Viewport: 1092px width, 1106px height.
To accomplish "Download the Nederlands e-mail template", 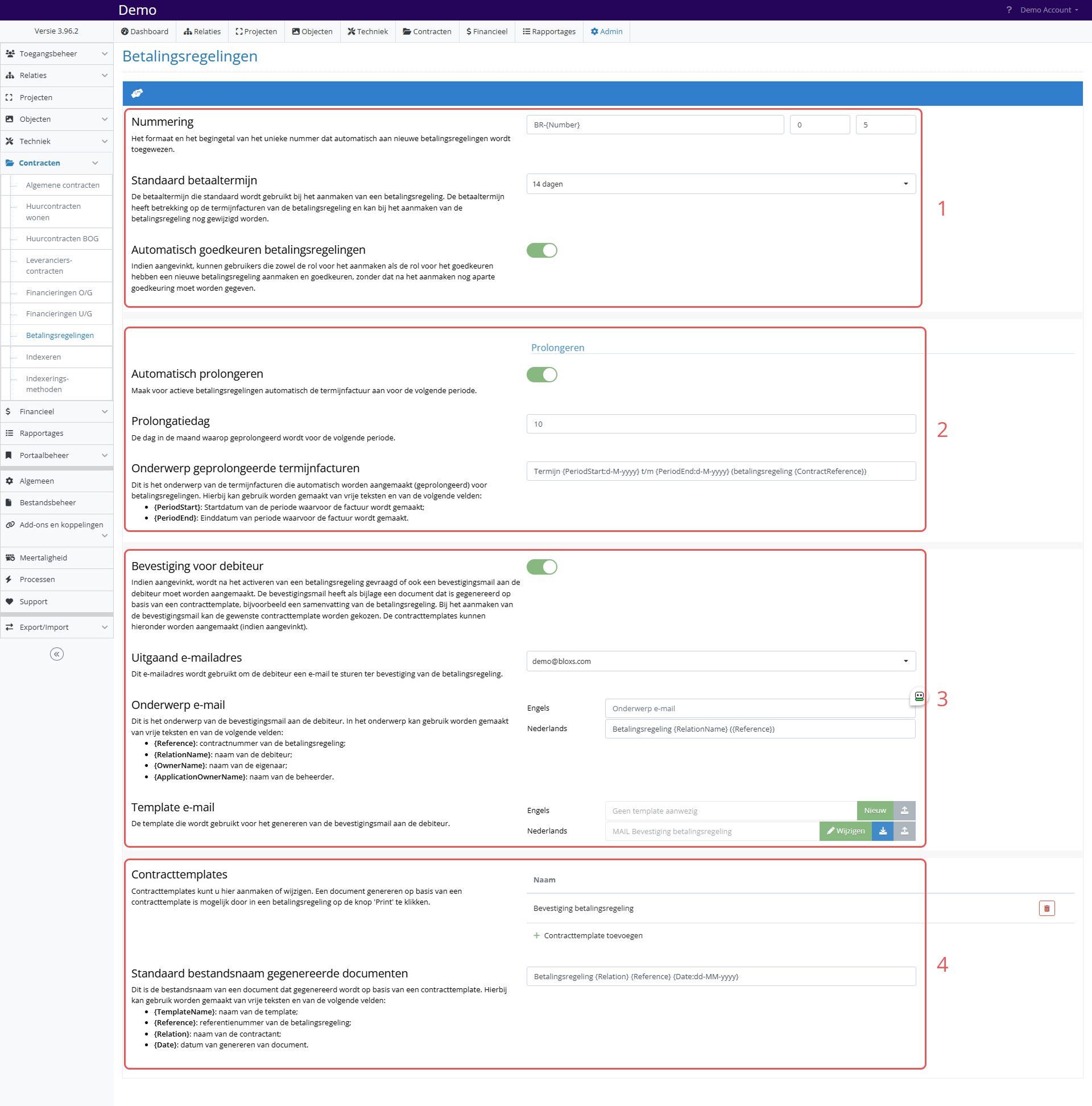I will [x=883, y=831].
